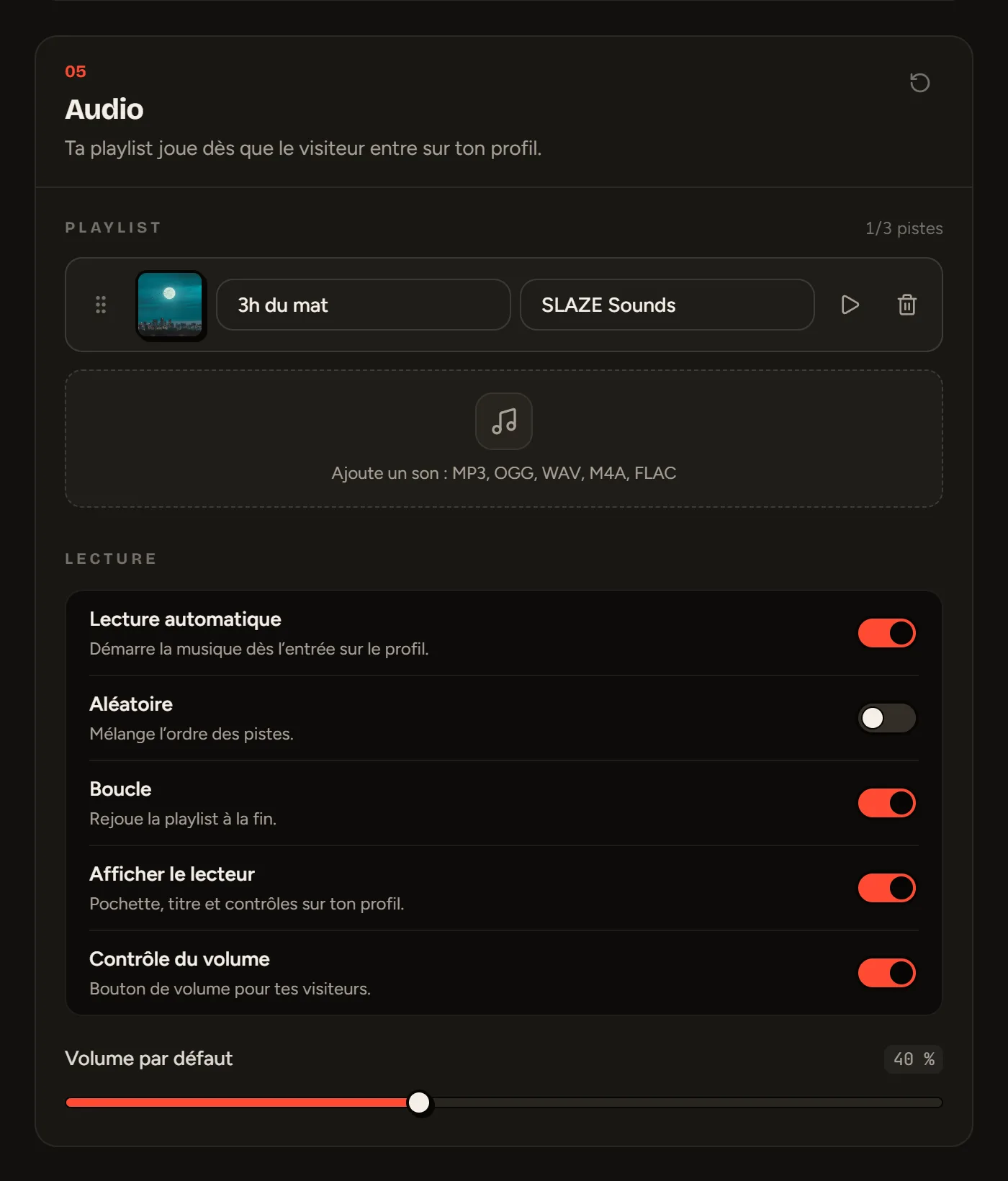1008x1181 pixels.
Task: Delete the 3h du mat track
Action: (x=907, y=305)
